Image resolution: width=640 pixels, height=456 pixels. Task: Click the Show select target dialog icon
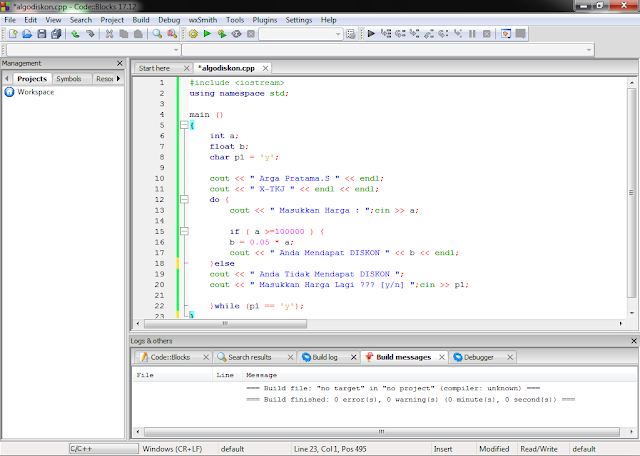[x=351, y=34]
